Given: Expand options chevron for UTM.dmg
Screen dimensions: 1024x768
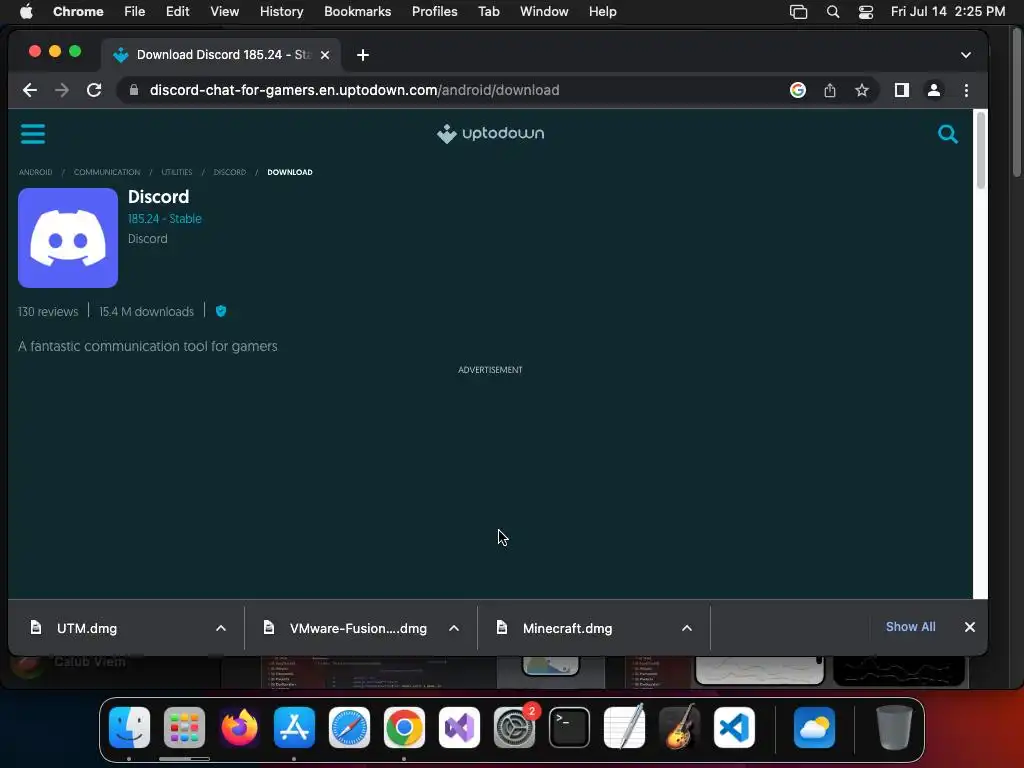Looking at the screenshot, I should point(221,628).
